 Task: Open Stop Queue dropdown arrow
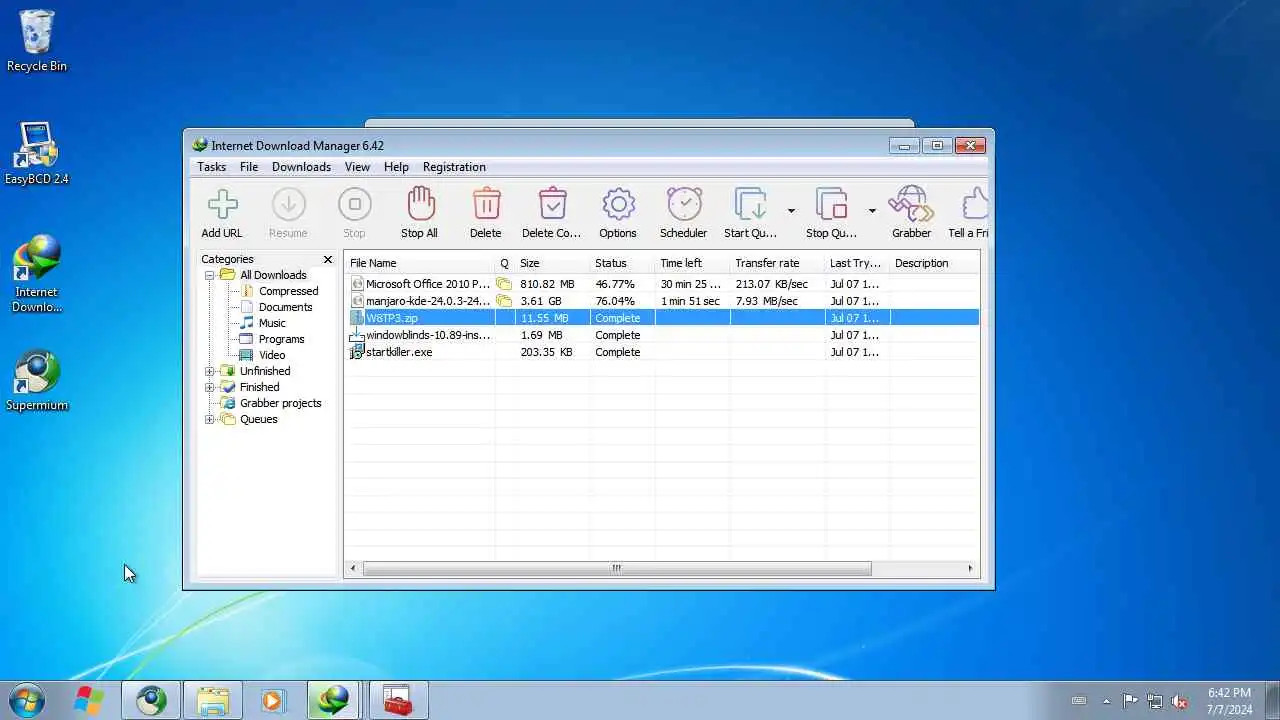872,211
